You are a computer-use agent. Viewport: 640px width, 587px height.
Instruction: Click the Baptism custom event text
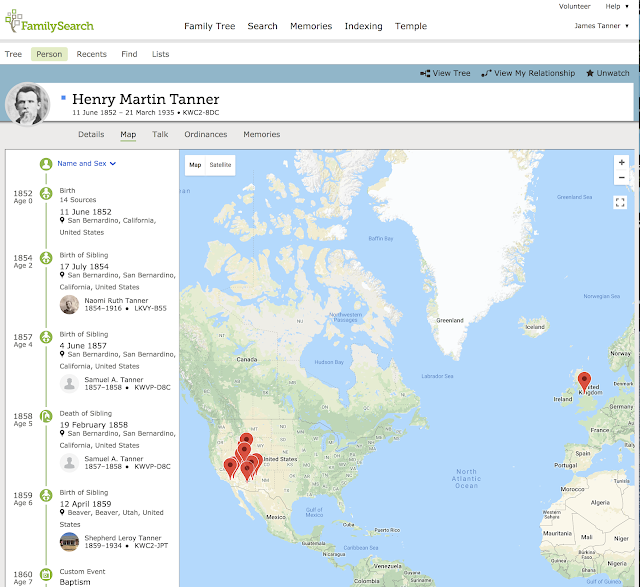75,582
